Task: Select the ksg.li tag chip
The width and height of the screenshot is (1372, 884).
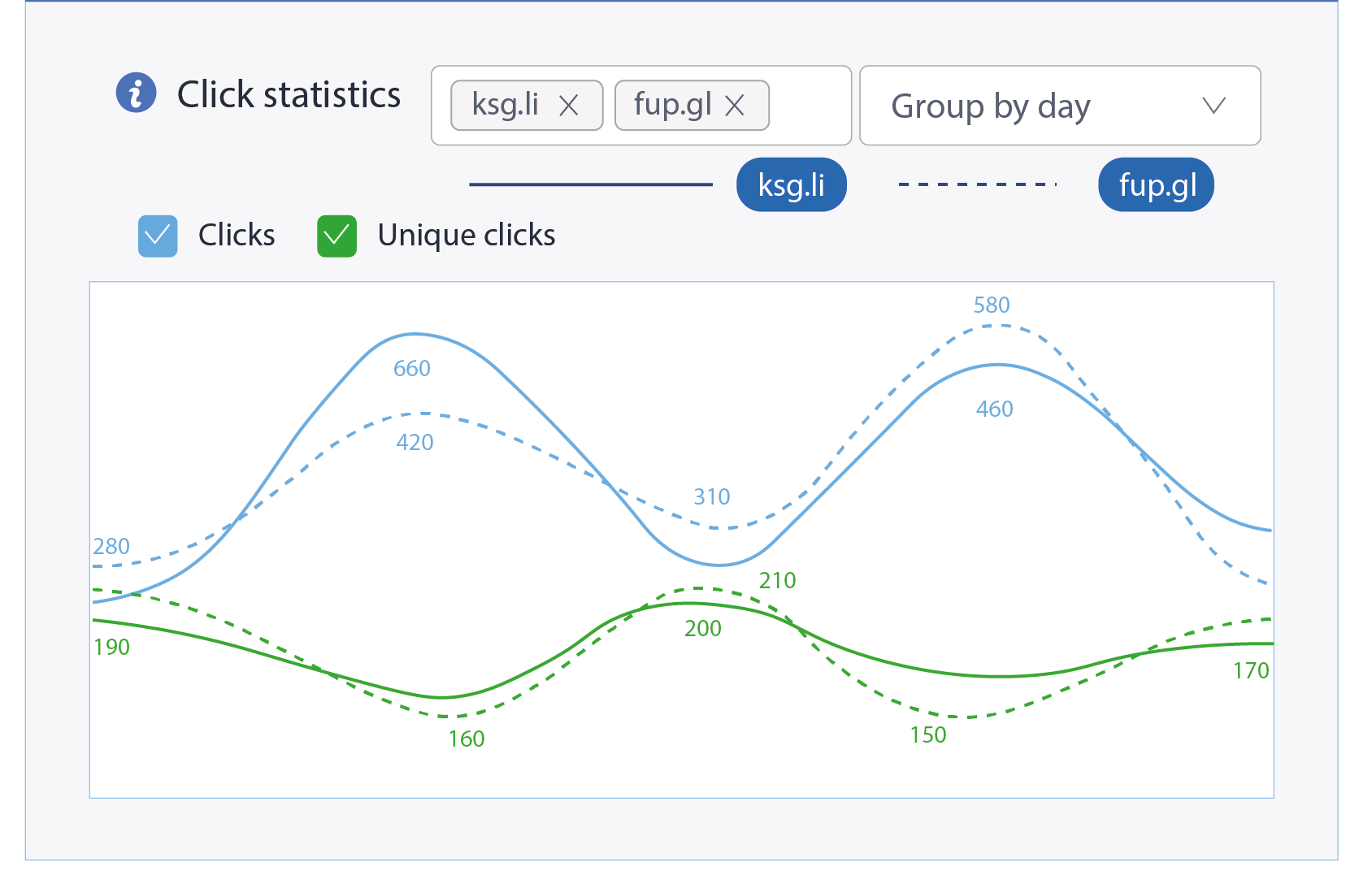Action: coord(527,105)
